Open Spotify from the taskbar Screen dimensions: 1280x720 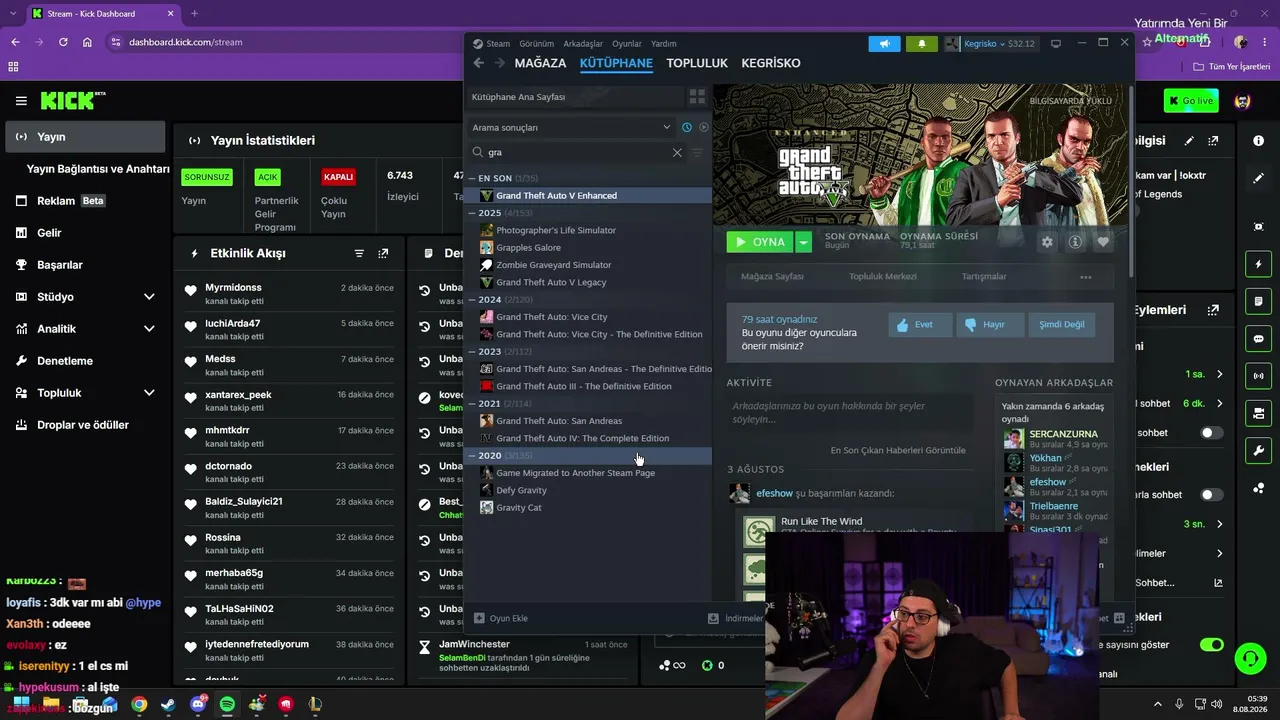pos(227,704)
